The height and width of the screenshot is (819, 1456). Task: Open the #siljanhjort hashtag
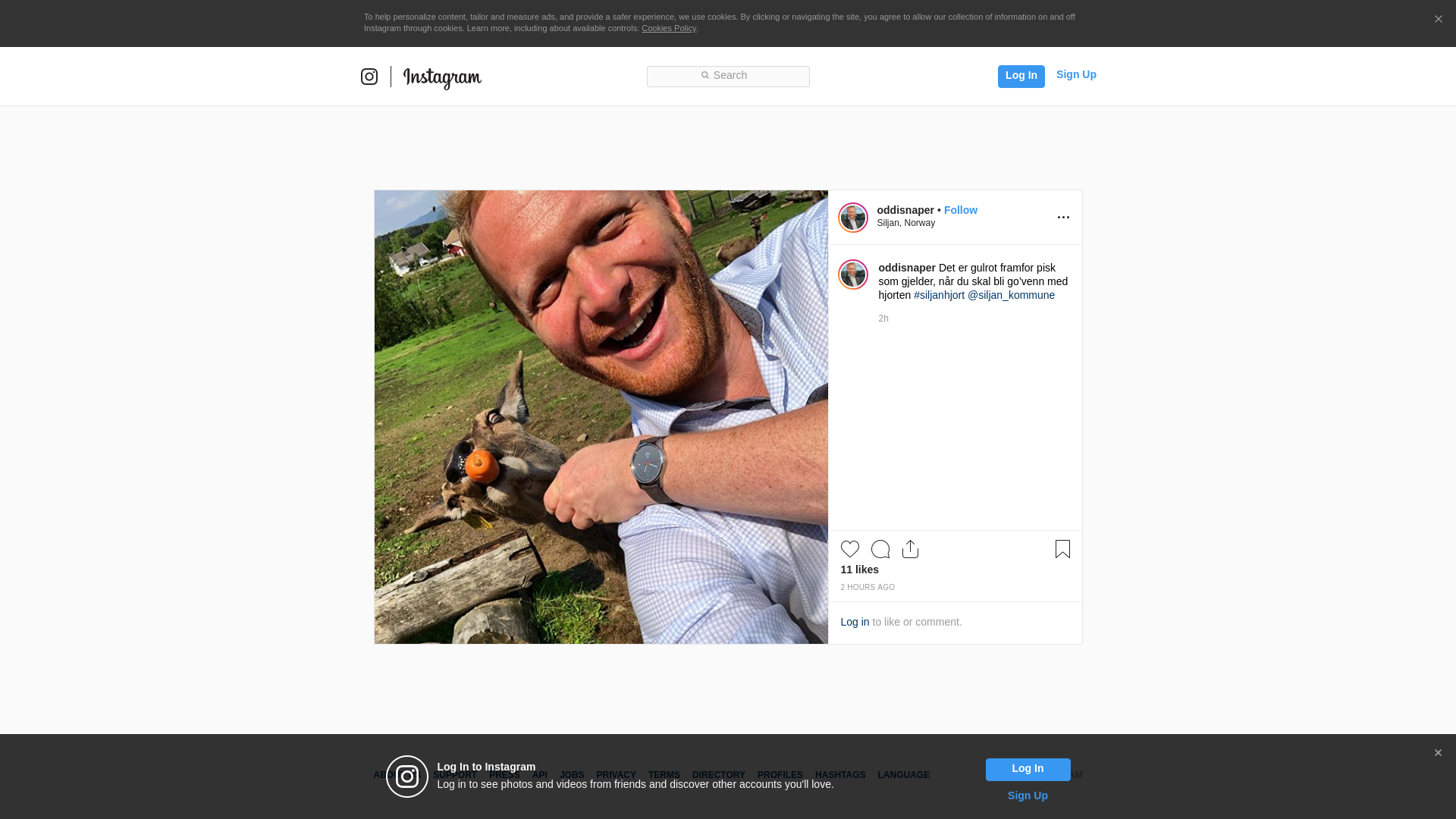point(939,295)
